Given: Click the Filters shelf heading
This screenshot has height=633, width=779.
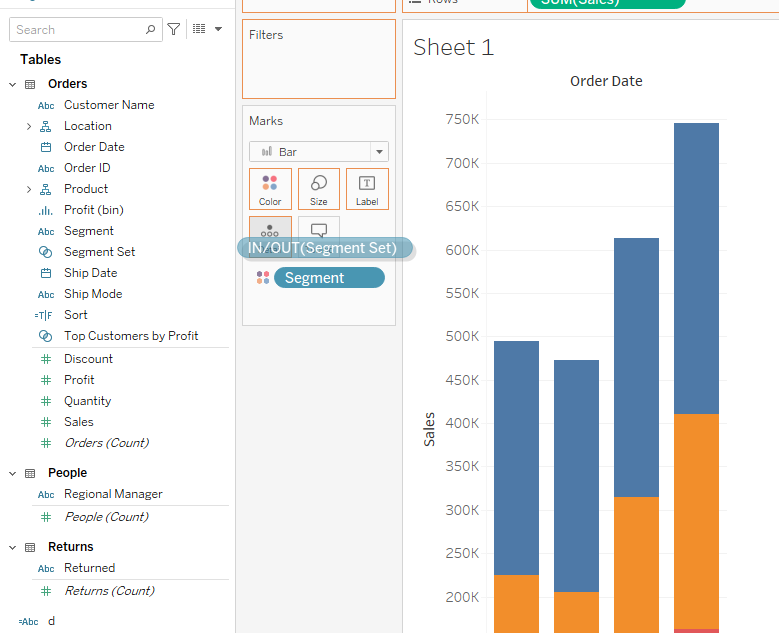Looking at the screenshot, I should tap(266, 35).
